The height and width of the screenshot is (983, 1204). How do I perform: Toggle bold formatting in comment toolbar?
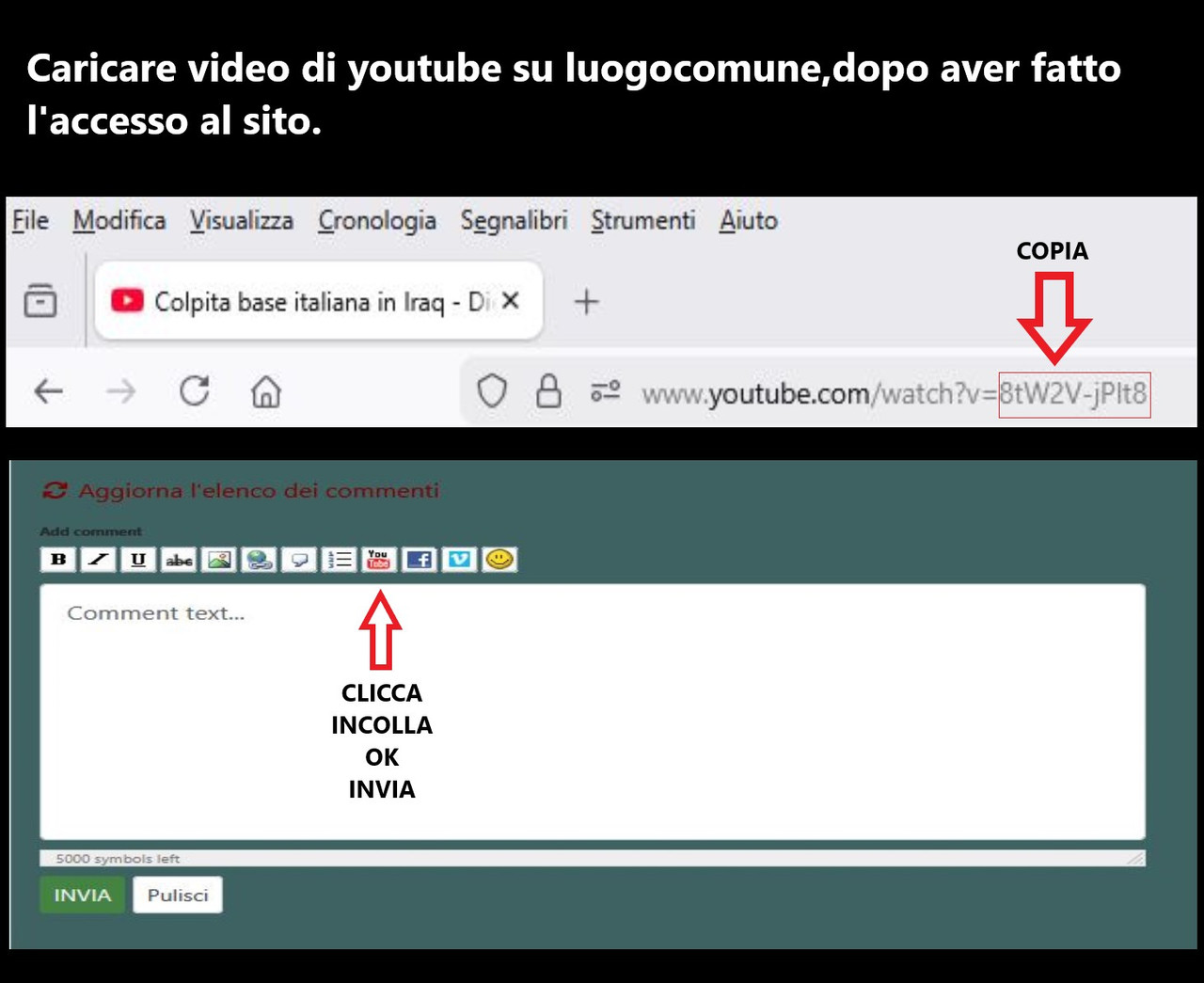58,560
